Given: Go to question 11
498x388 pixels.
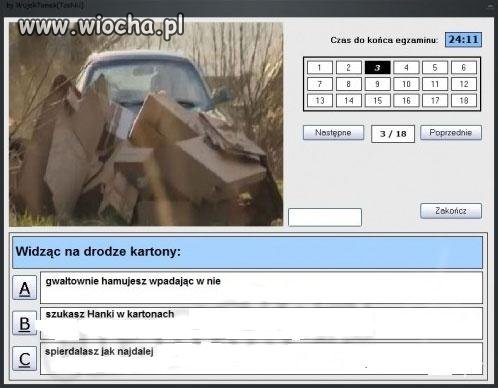Looking at the screenshot, I should tap(435, 84).
